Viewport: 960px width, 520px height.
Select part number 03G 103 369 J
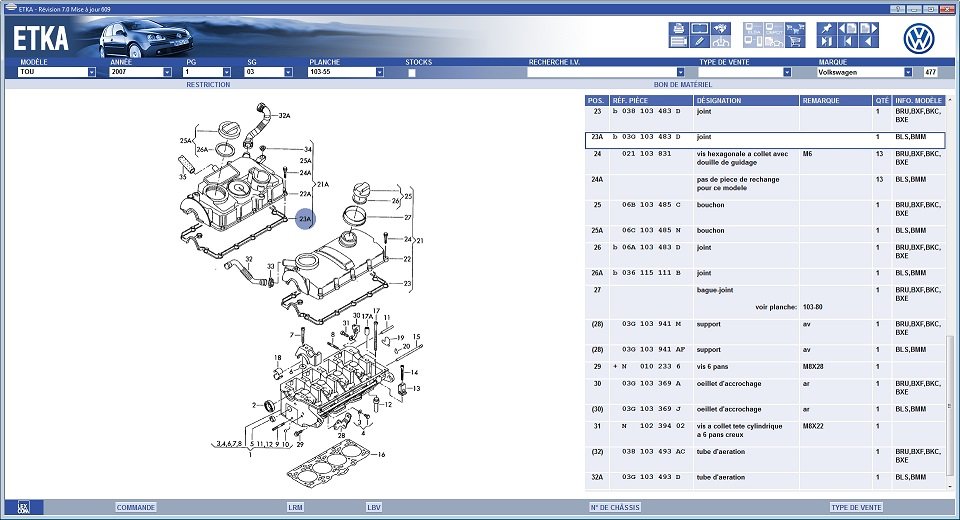click(x=651, y=409)
